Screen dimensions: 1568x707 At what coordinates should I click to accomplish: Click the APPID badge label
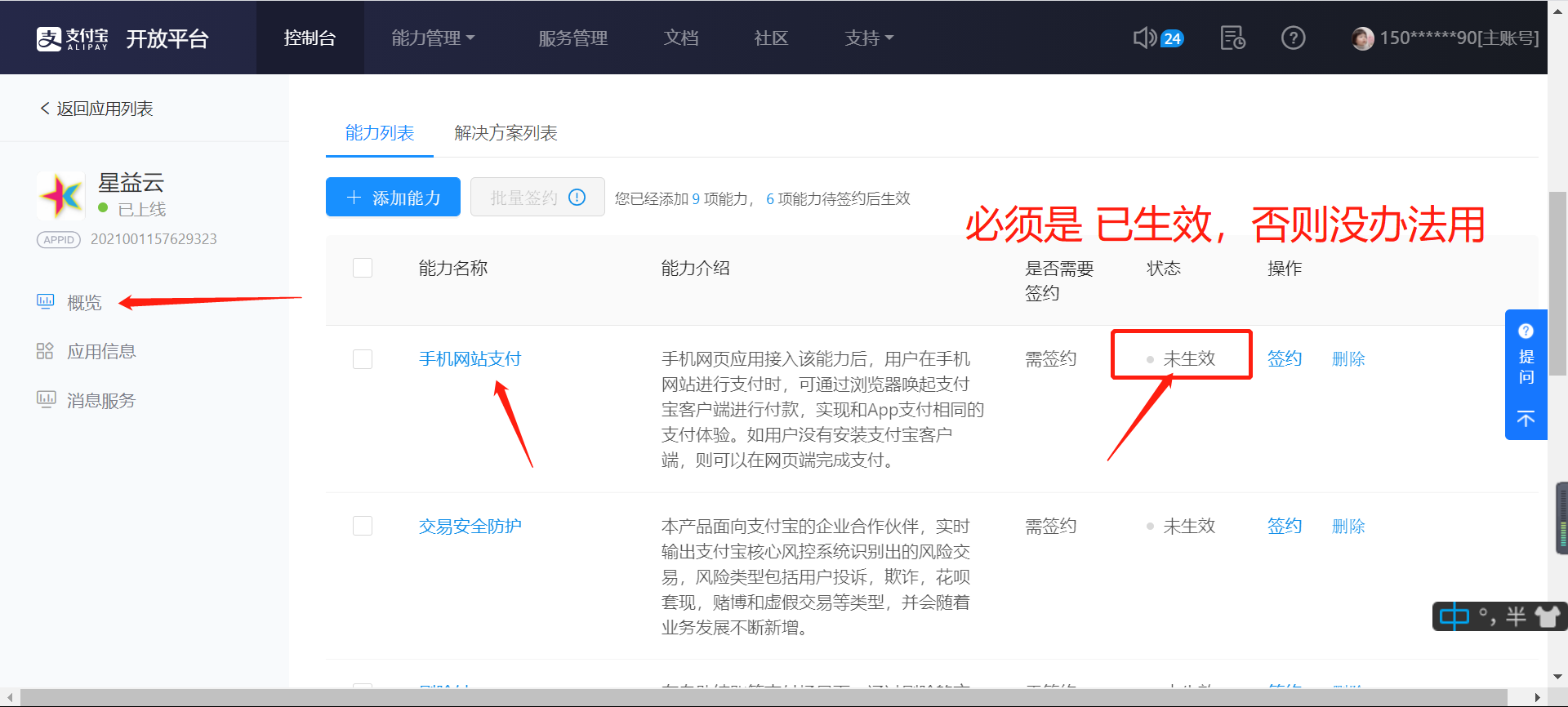pyautogui.click(x=59, y=239)
